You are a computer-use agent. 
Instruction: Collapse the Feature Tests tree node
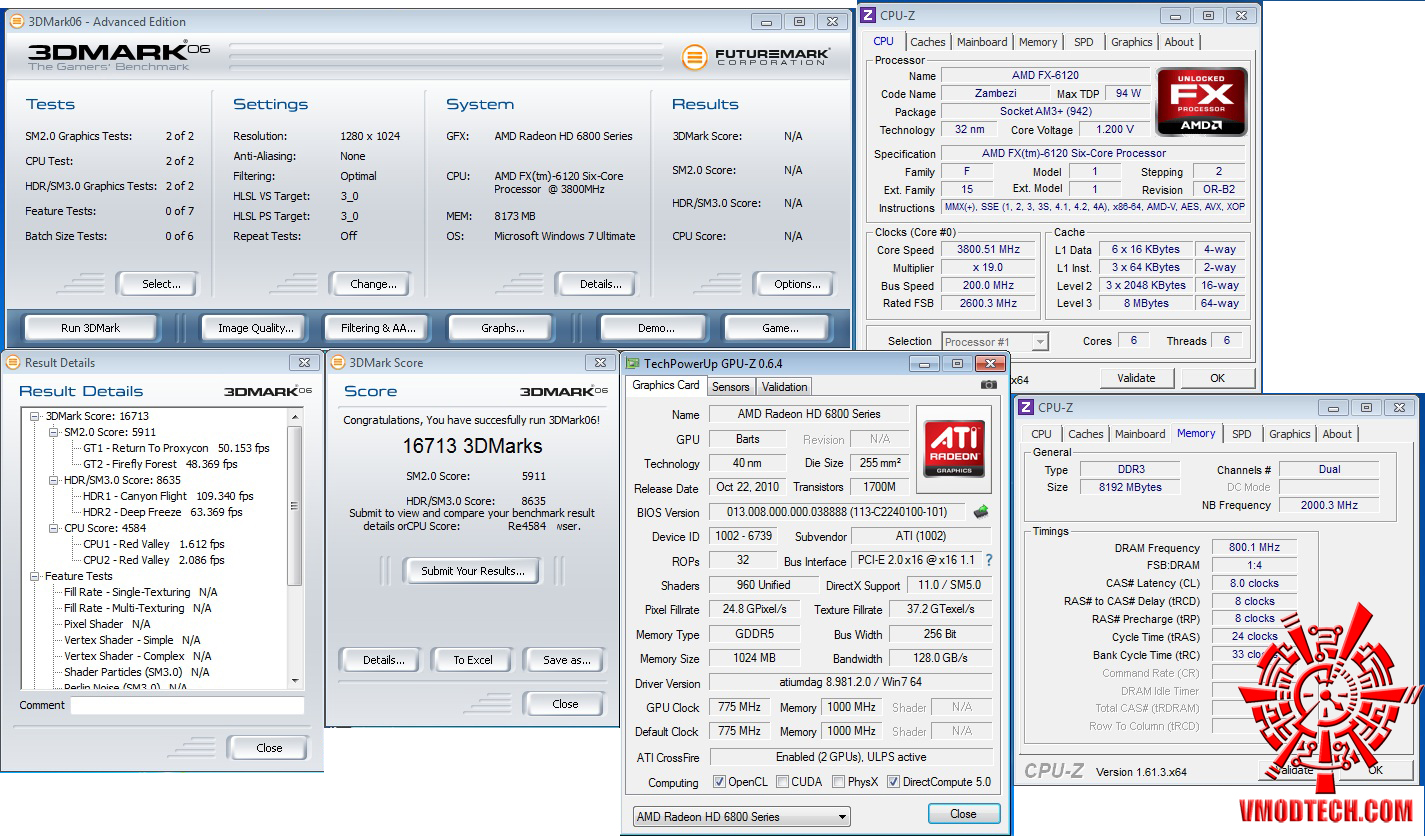tap(35, 576)
